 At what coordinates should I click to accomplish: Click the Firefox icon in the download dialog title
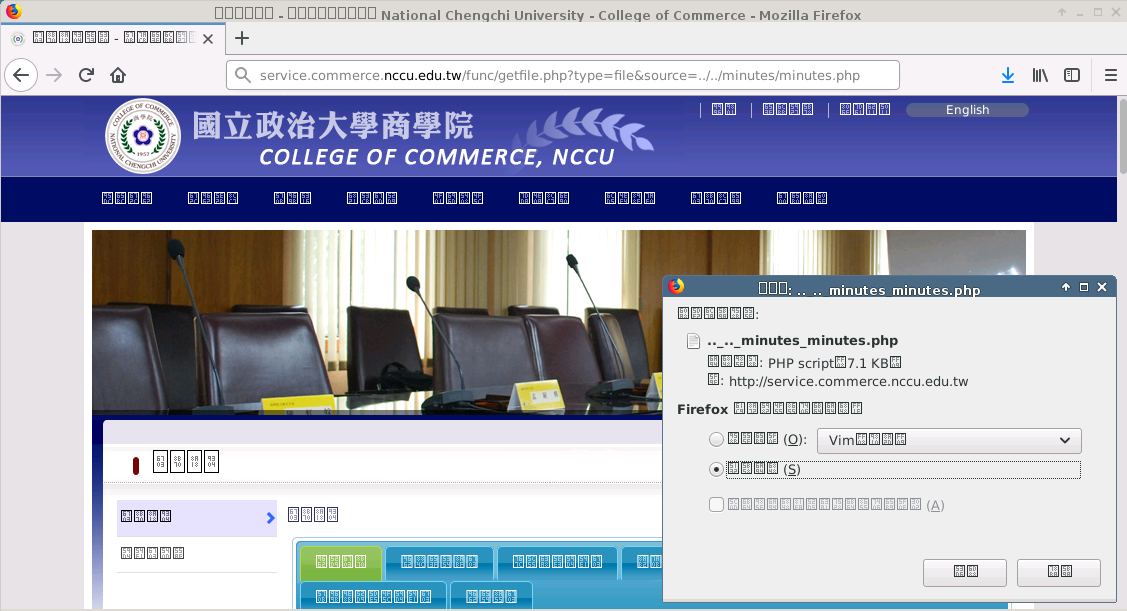(x=676, y=287)
